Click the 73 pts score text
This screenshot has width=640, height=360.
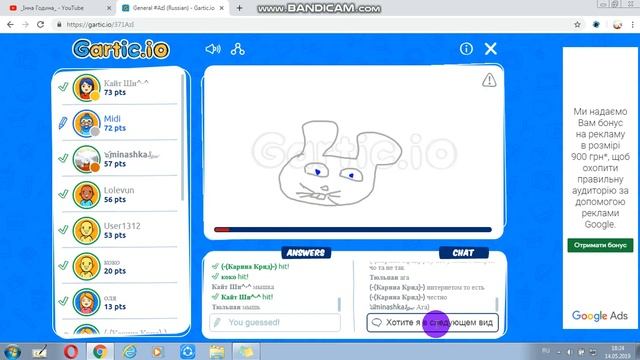[x=115, y=93]
